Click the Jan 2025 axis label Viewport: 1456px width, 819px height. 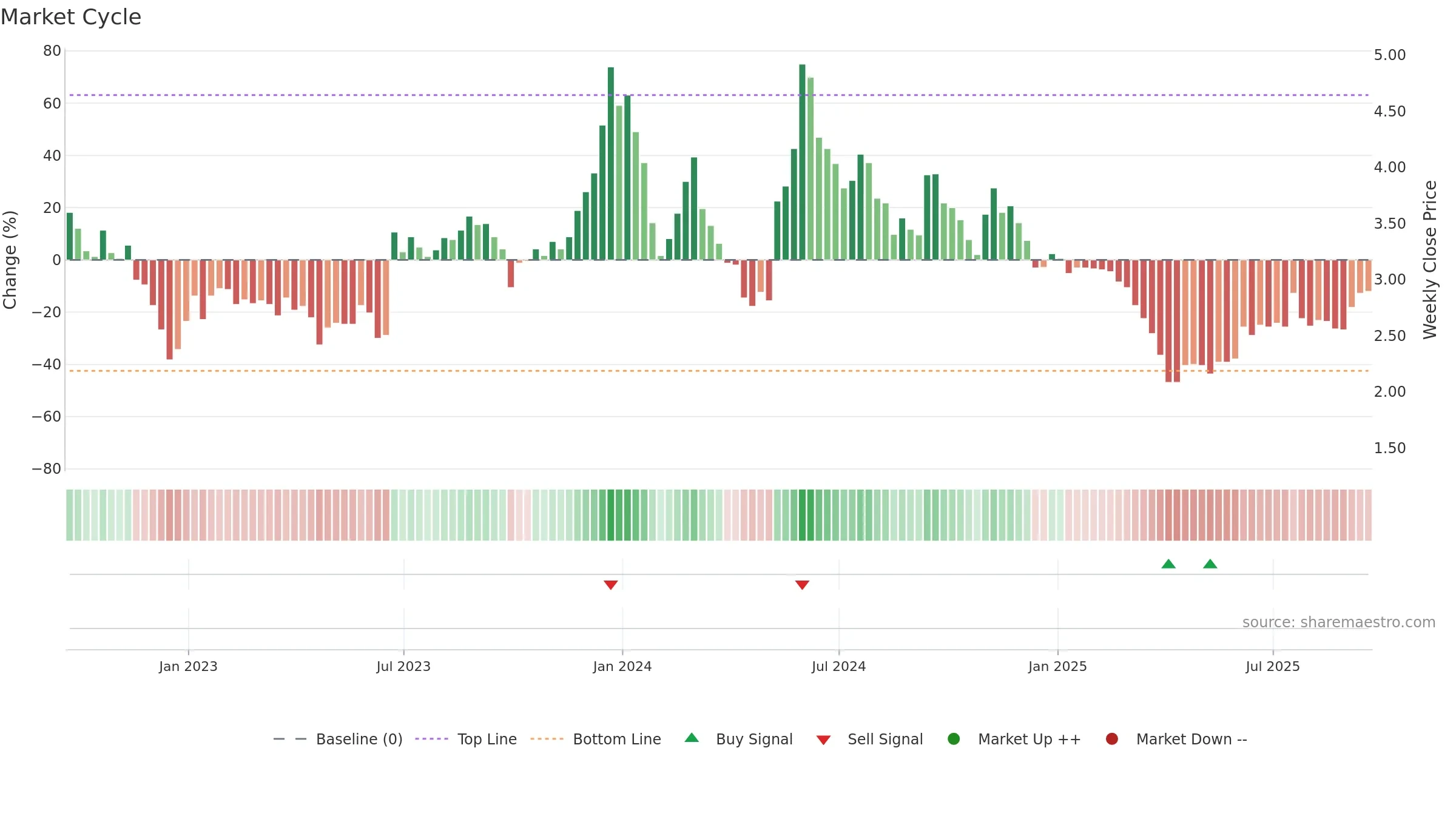[1057, 666]
